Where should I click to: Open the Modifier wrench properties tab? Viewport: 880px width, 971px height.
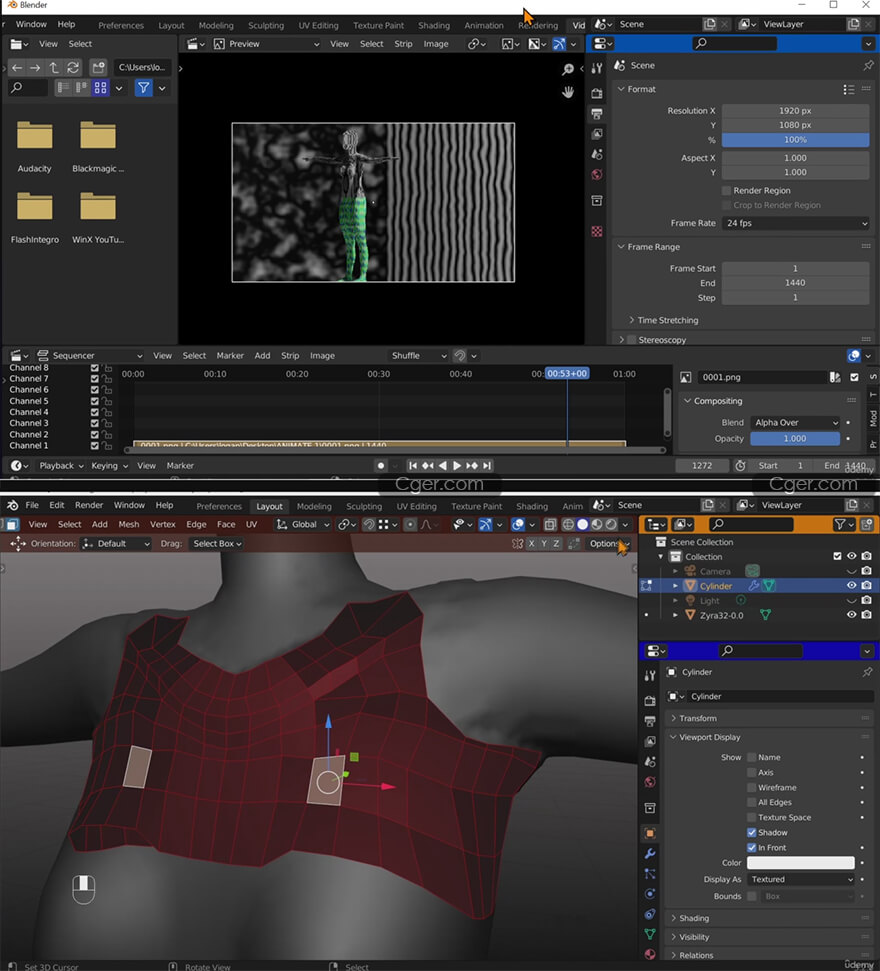tap(650, 853)
